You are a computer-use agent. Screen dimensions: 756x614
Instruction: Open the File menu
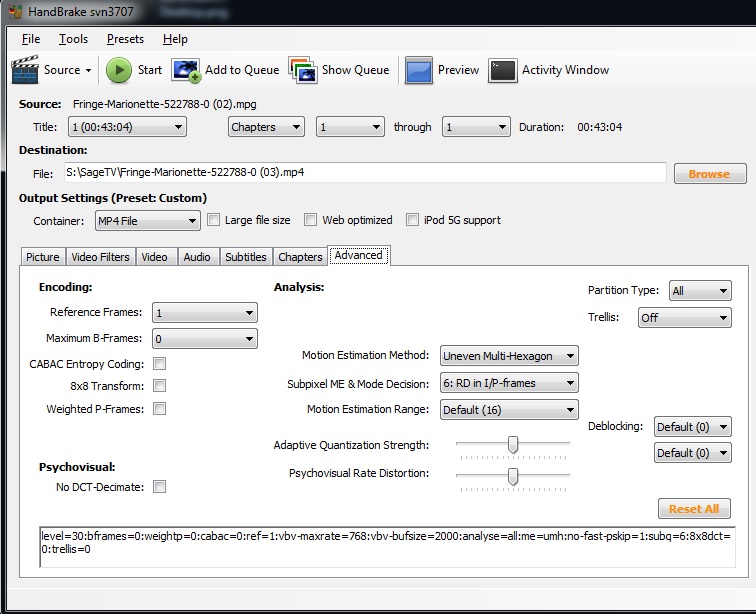pyautogui.click(x=31, y=39)
